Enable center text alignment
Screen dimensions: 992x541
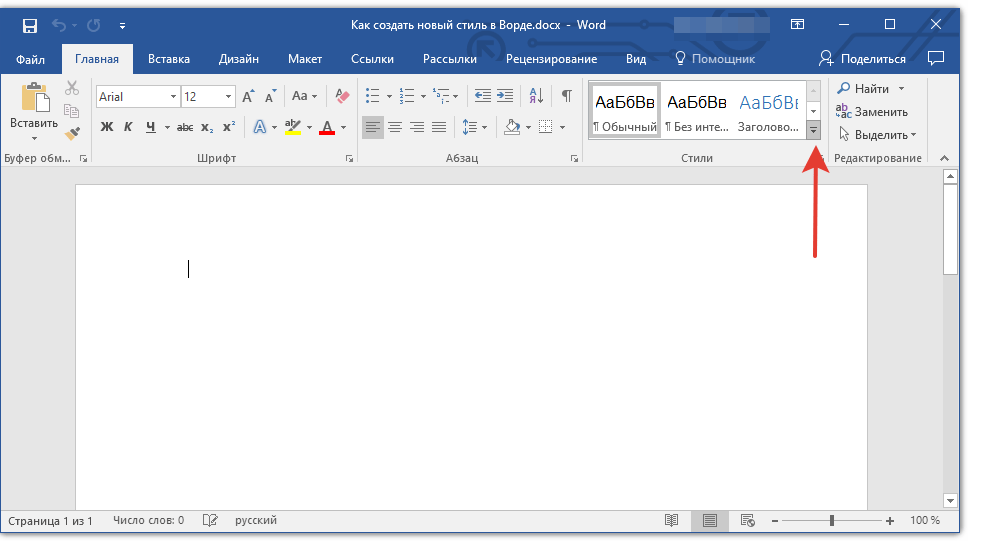(x=395, y=127)
